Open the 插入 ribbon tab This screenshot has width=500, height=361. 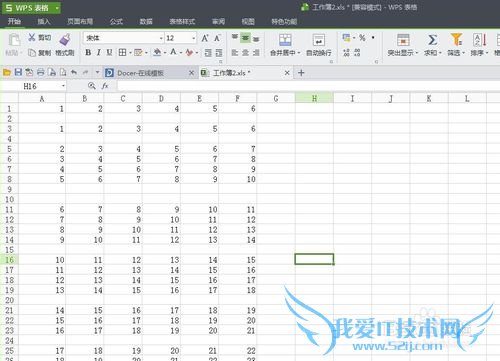[x=44, y=21]
